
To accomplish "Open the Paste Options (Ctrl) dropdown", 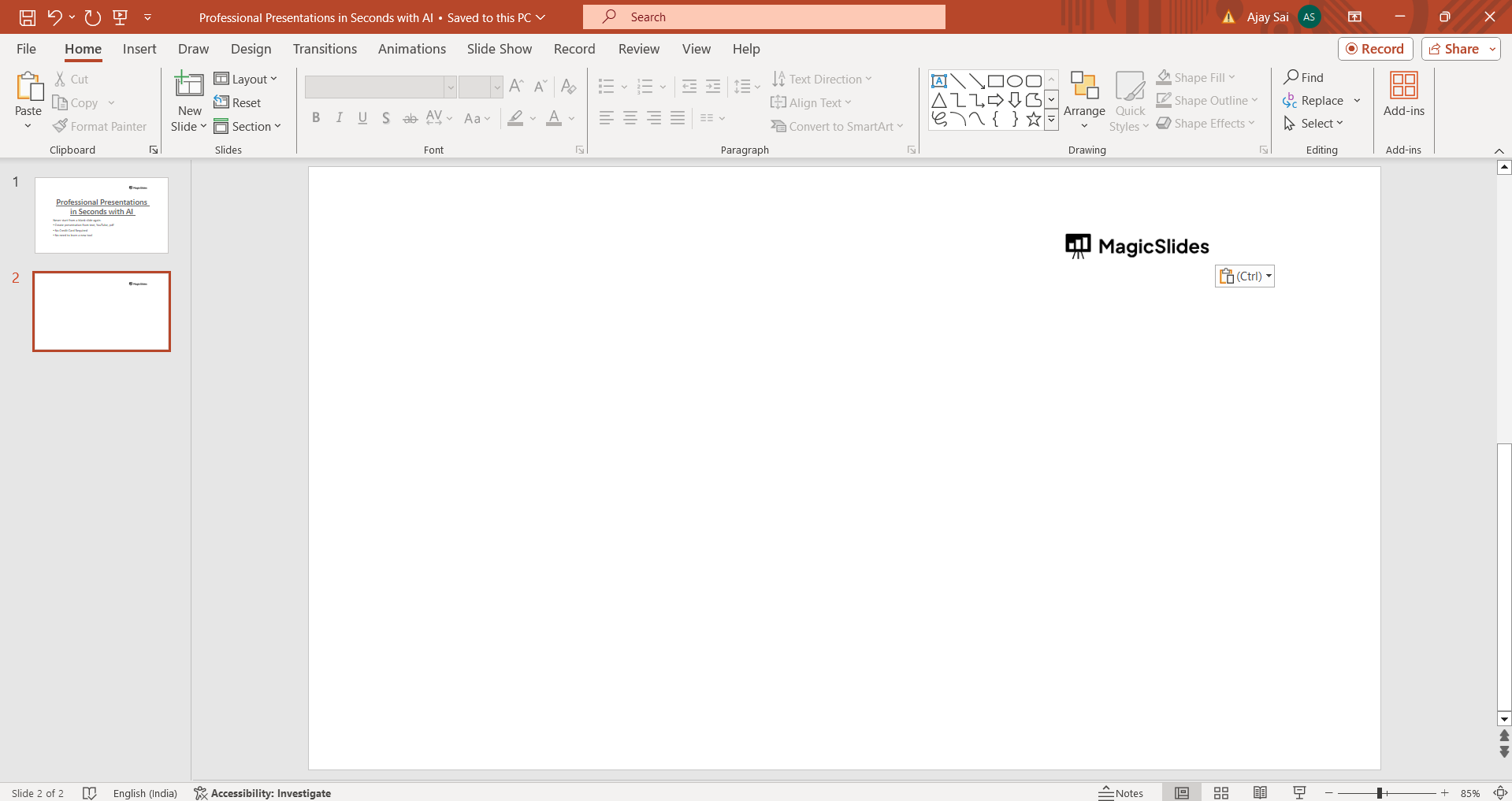I will pyautogui.click(x=1245, y=276).
